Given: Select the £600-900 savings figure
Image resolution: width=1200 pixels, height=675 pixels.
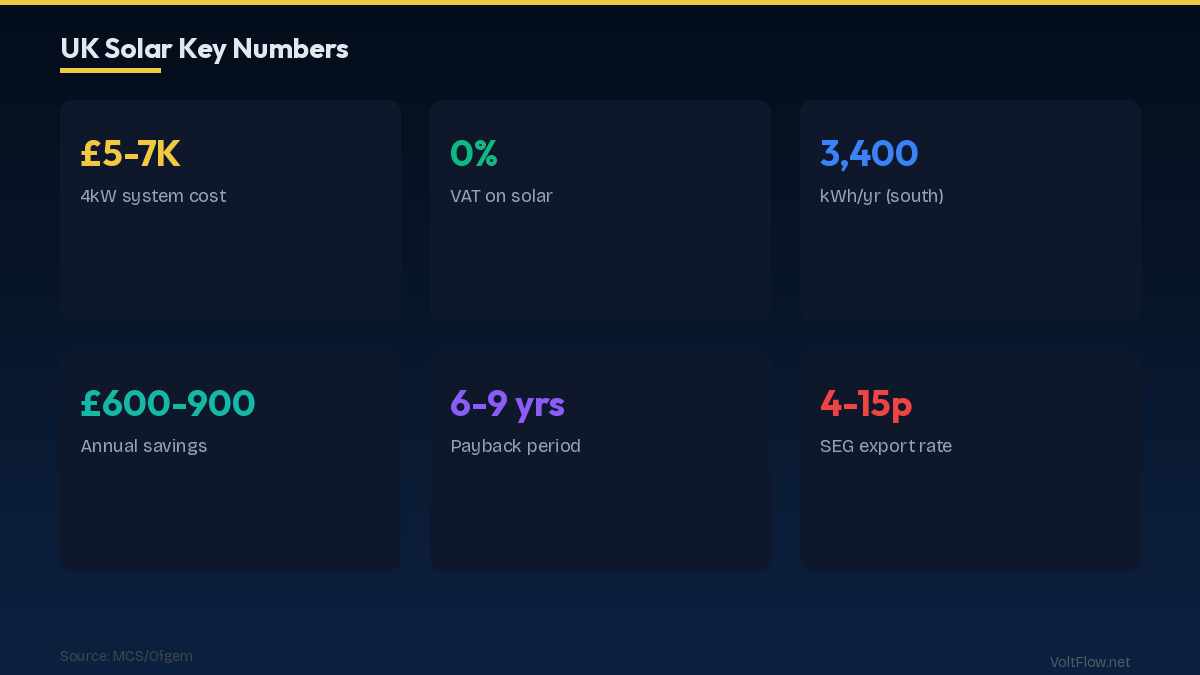Looking at the screenshot, I should (x=168, y=404).
